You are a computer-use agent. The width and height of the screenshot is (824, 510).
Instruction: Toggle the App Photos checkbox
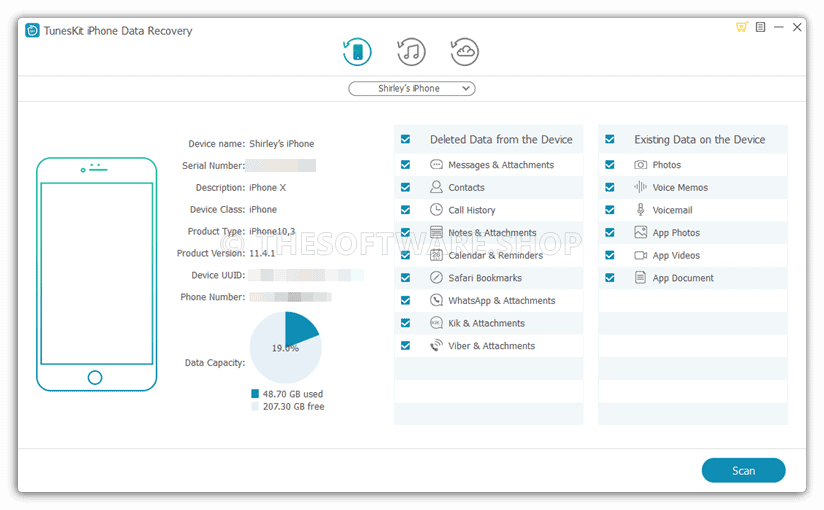(x=610, y=232)
